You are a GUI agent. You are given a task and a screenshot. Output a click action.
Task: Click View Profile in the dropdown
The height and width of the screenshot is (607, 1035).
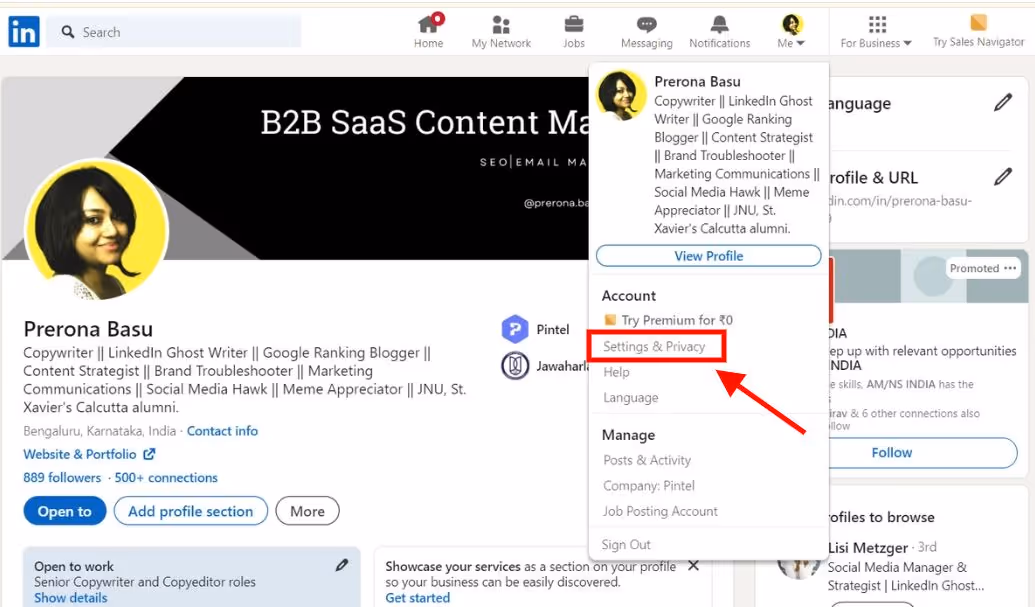click(x=708, y=256)
